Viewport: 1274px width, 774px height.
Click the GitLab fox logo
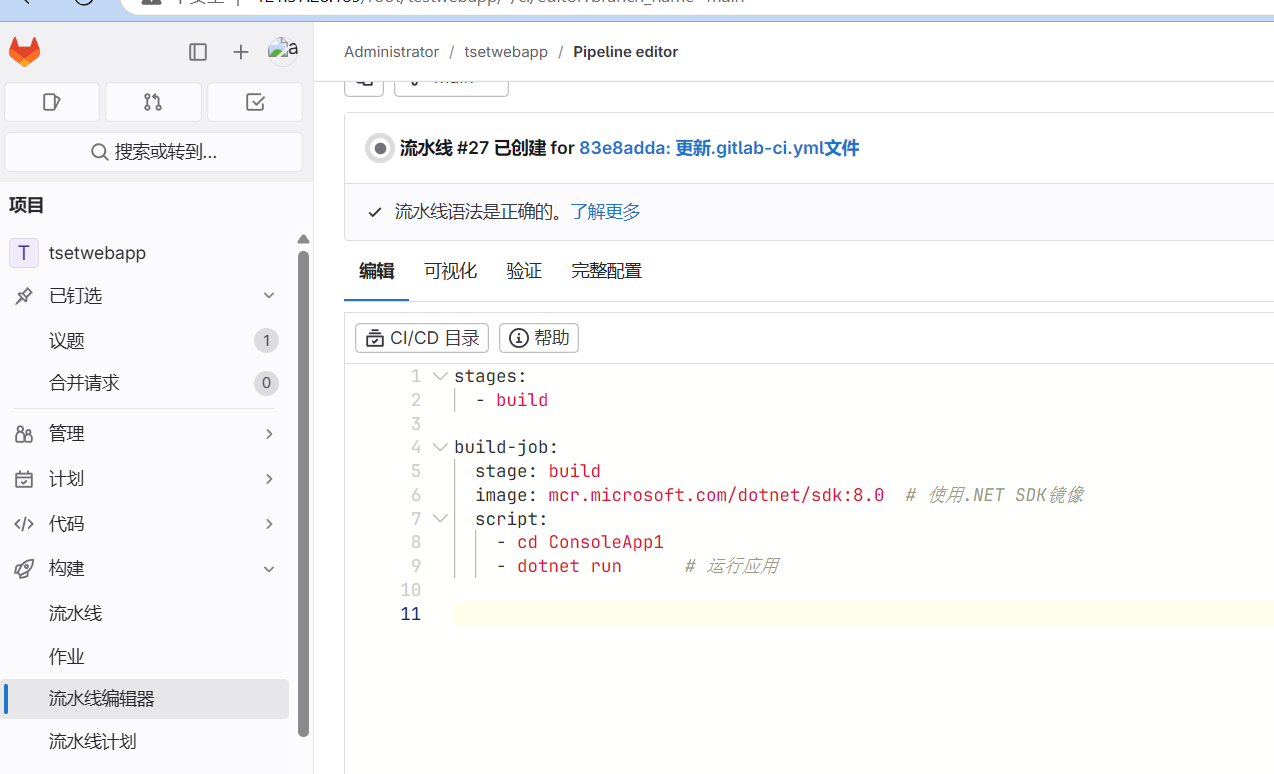pos(24,52)
